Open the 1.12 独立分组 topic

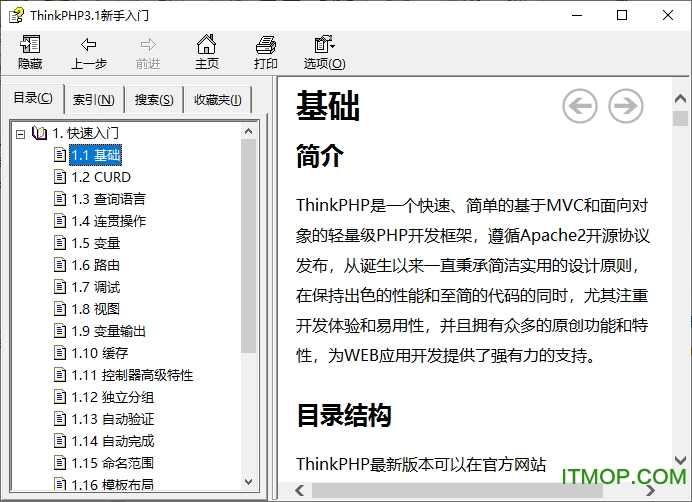[113, 397]
